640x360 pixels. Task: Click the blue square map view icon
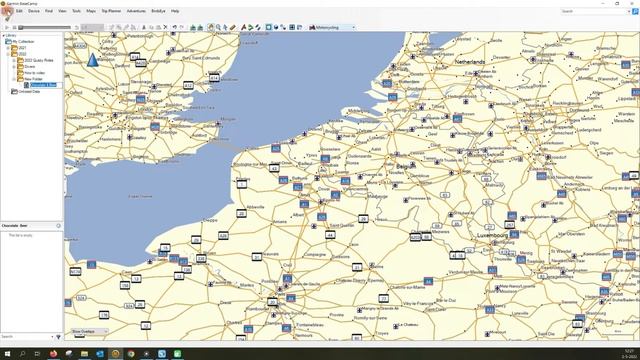pyautogui.click(x=269, y=27)
